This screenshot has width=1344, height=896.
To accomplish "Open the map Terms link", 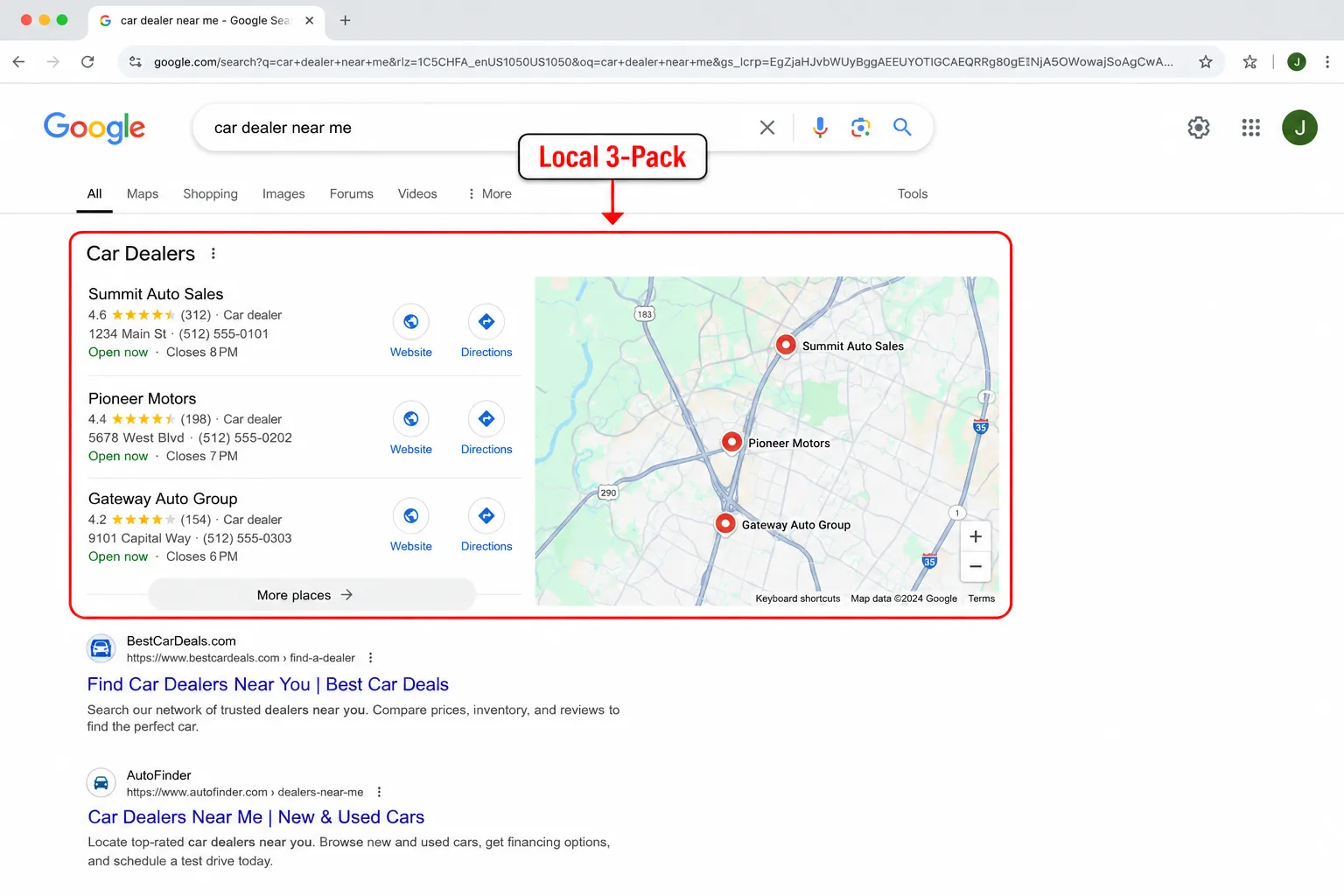I will click(981, 598).
